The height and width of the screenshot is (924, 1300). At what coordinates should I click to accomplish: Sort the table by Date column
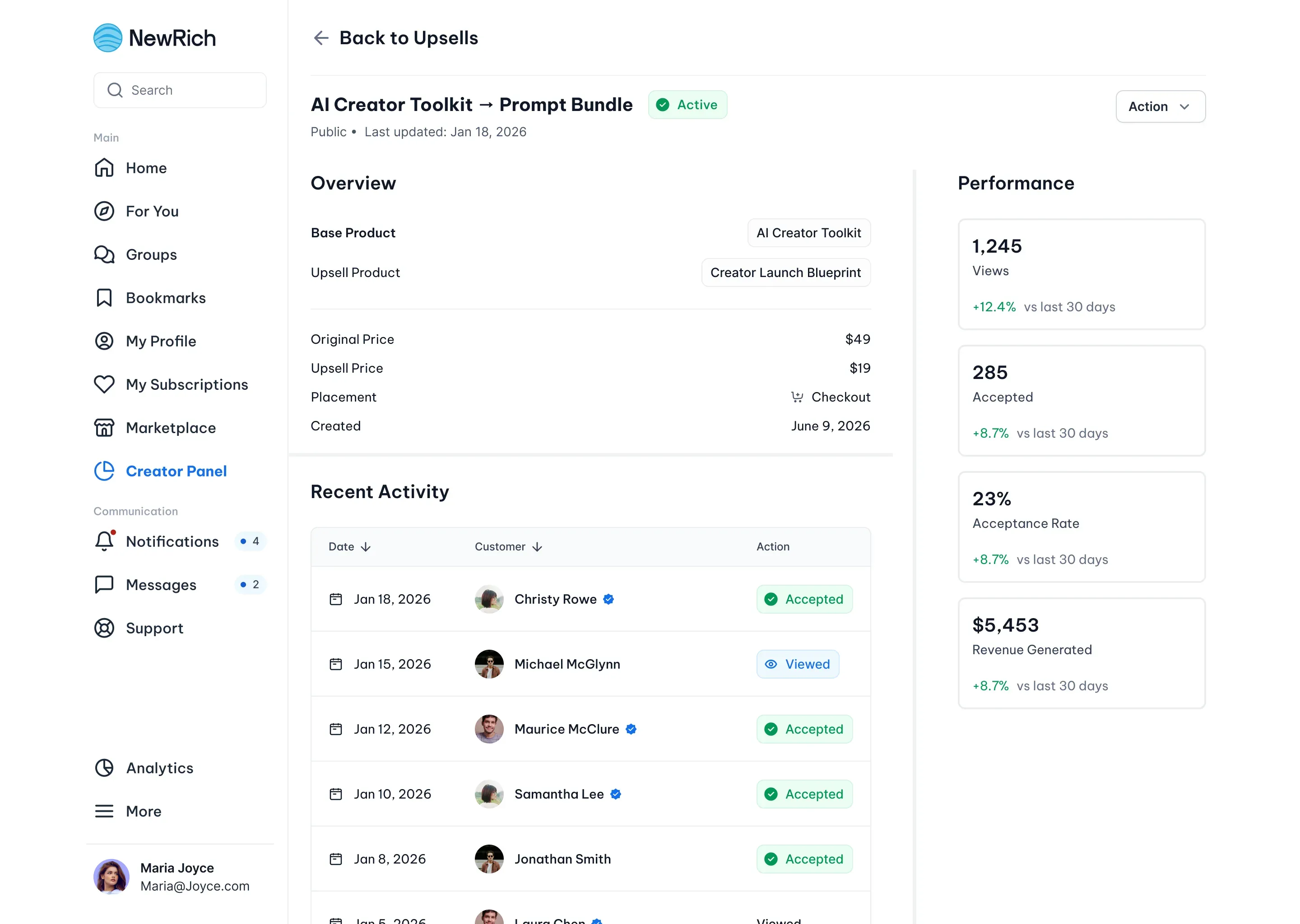click(349, 546)
